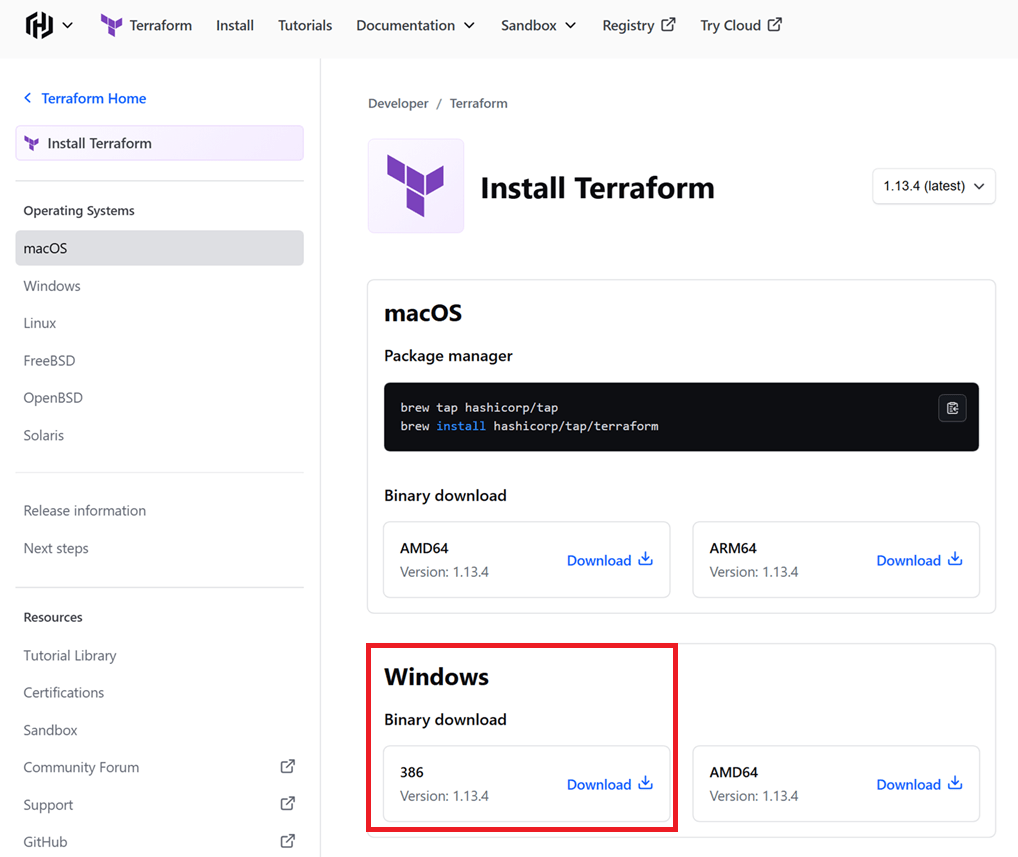Copy the brew install commands
This screenshot has height=857, width=1018.
point(952,408)
